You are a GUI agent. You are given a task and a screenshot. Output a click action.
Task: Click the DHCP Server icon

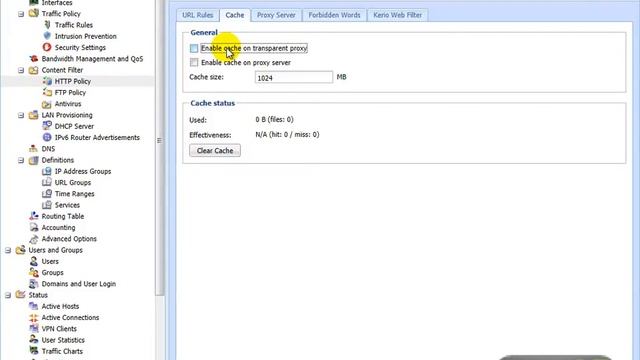pos(47,126)
